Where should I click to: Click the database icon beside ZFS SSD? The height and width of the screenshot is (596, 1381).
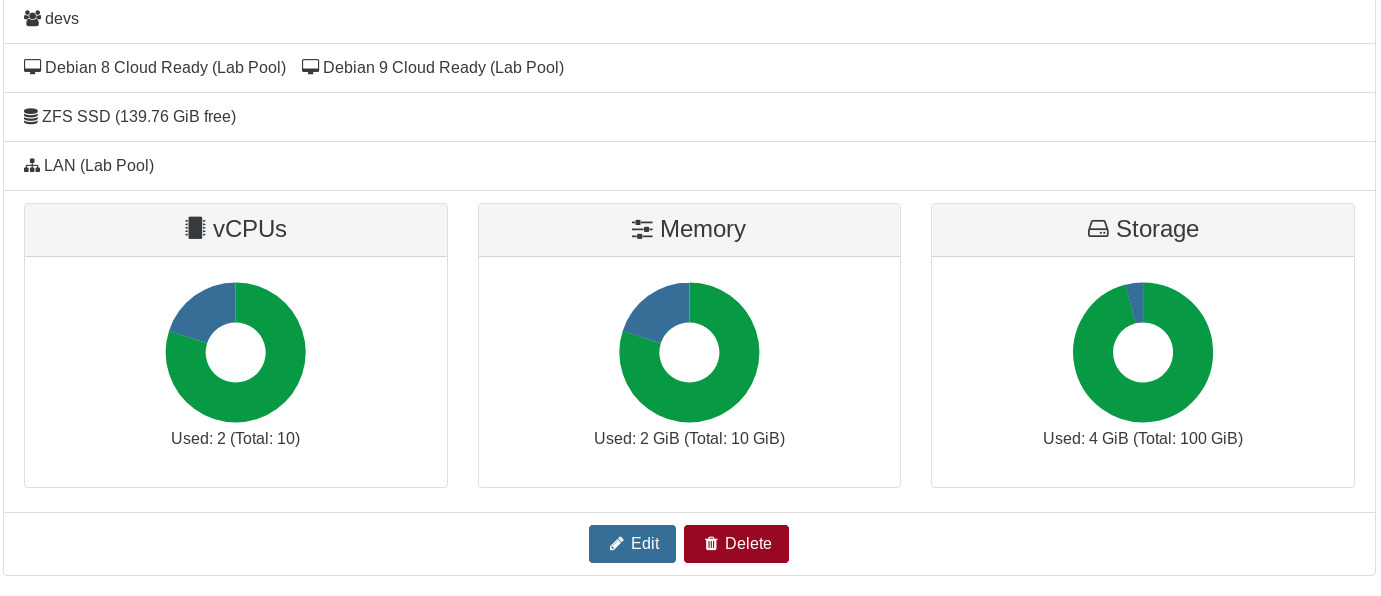pyautogui.click(x=31, y=116)
